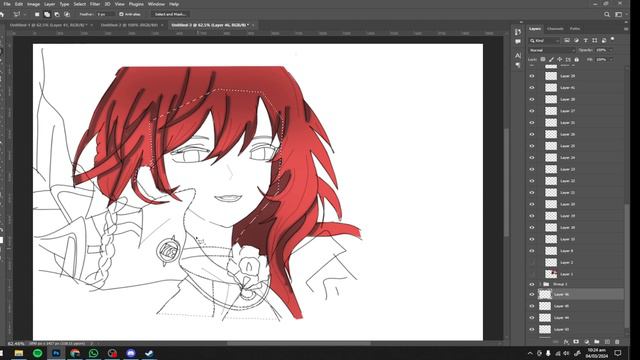Image resolution: width=640 pixels, height=360 pixels.
Task: Filter layers by smart objects icon
Action: pos(604,40)
